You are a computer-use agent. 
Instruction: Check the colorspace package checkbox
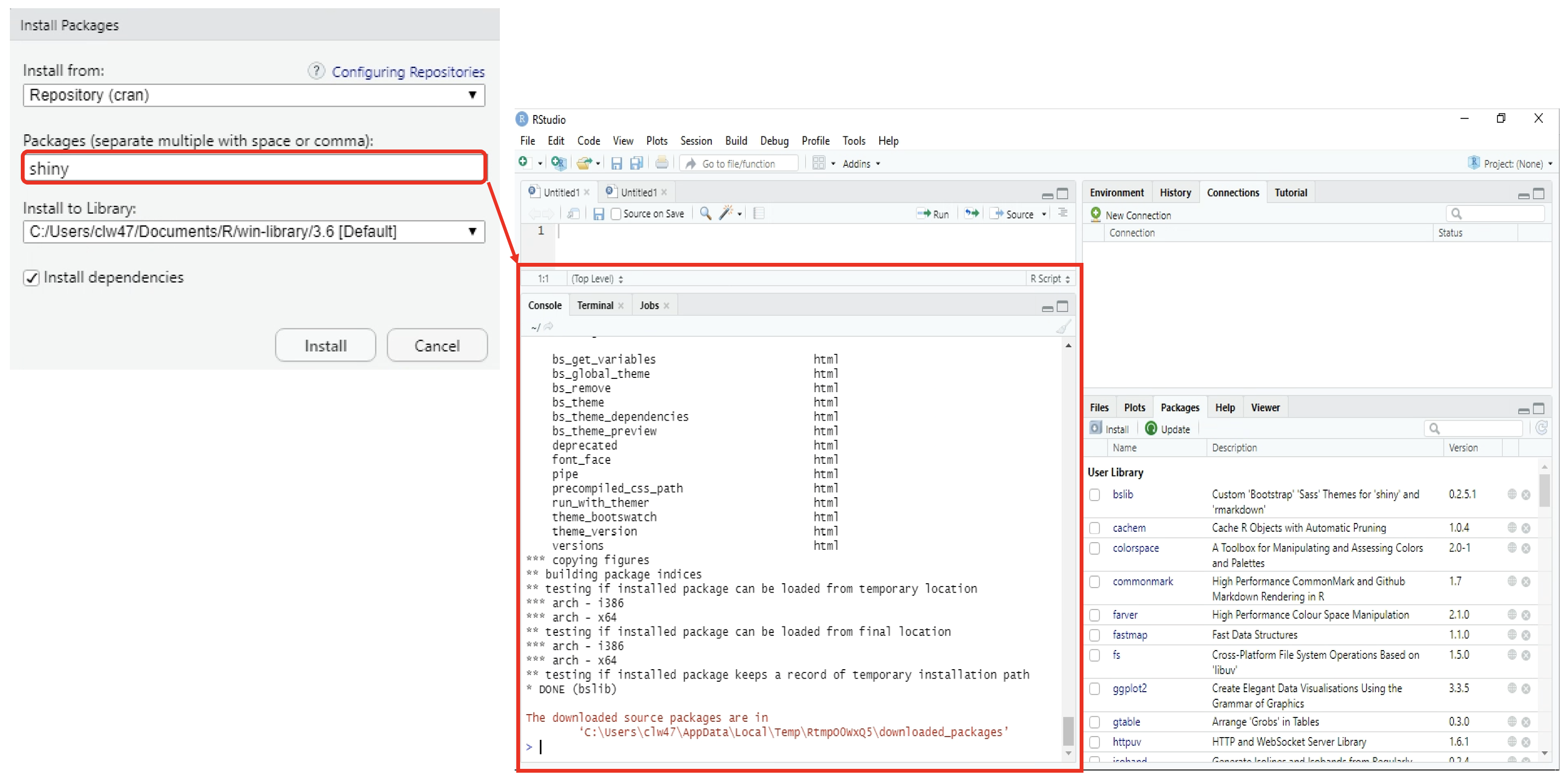[1094, 549]
